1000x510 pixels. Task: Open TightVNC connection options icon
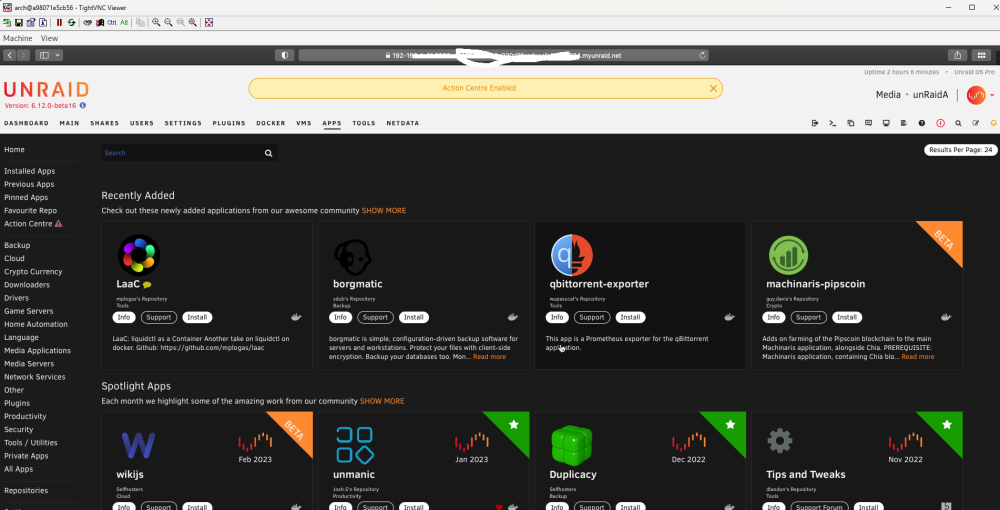(x=31, y=22)
